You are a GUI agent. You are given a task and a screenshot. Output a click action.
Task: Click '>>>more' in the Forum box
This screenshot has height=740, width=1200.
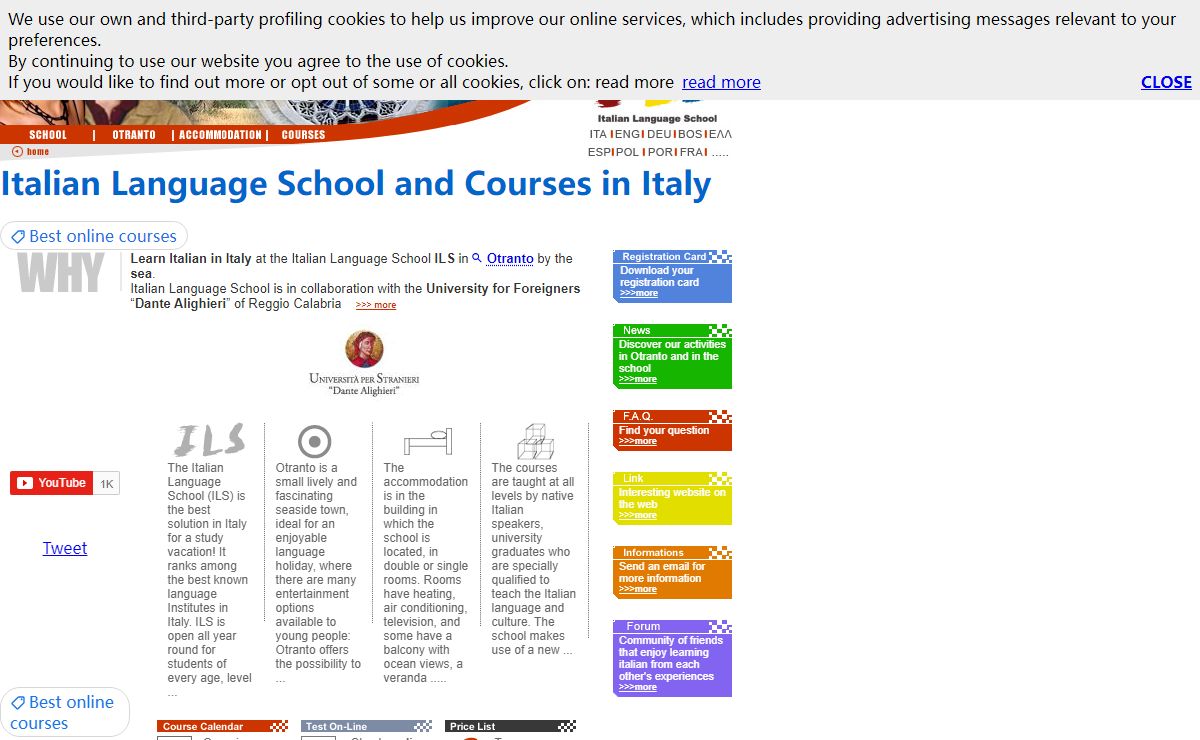click(x=638, y=687)
